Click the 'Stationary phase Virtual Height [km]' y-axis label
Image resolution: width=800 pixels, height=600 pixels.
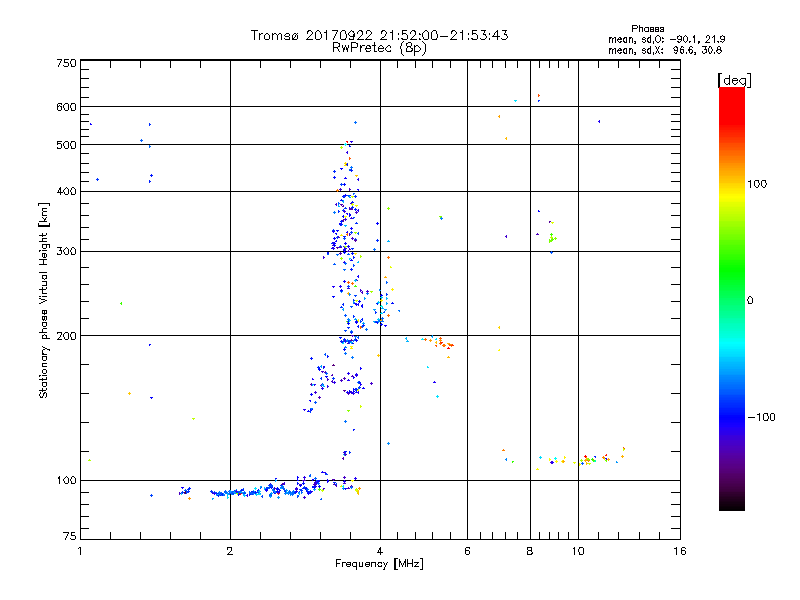tap(44, 301)
